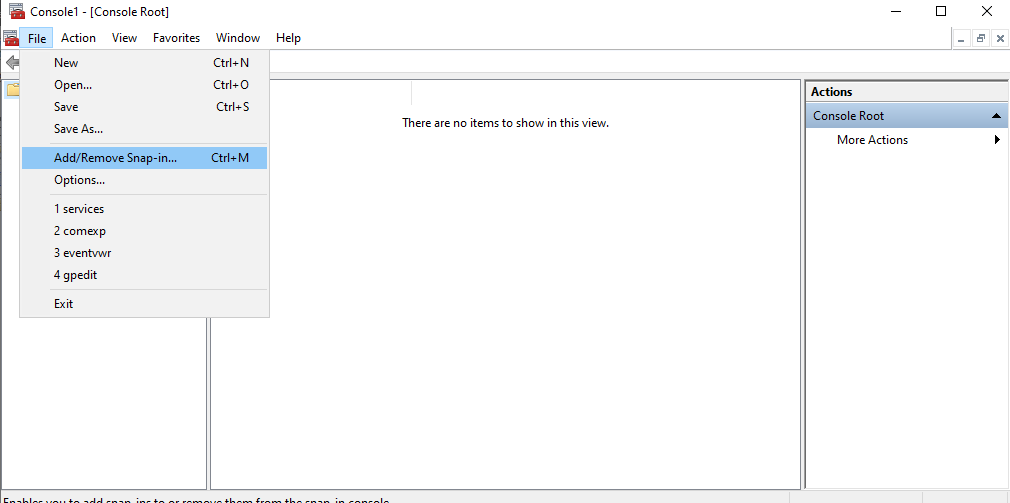Minimize the Console1 main window
The image size is (1010, 503).
click(894, 11)
